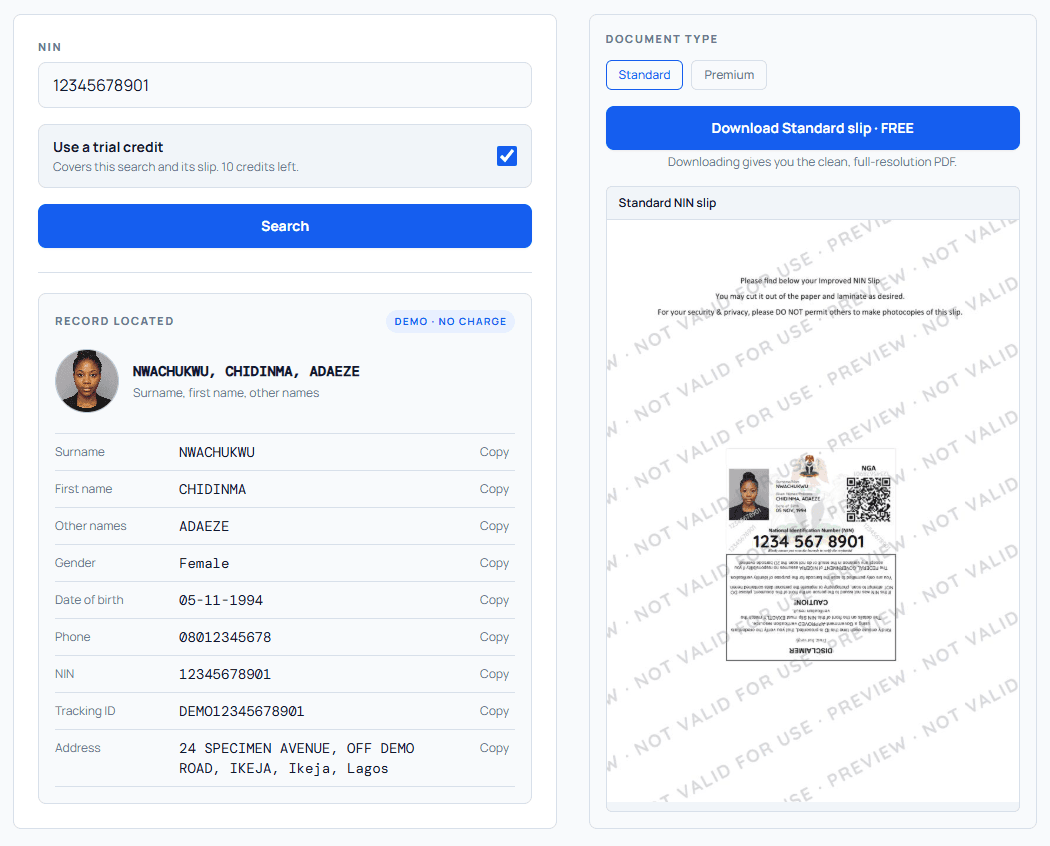The width and height of the screenshot is (1050, 846).
Task: Click the surname value NWACHUKWU in table
Action: coord(216,453)
